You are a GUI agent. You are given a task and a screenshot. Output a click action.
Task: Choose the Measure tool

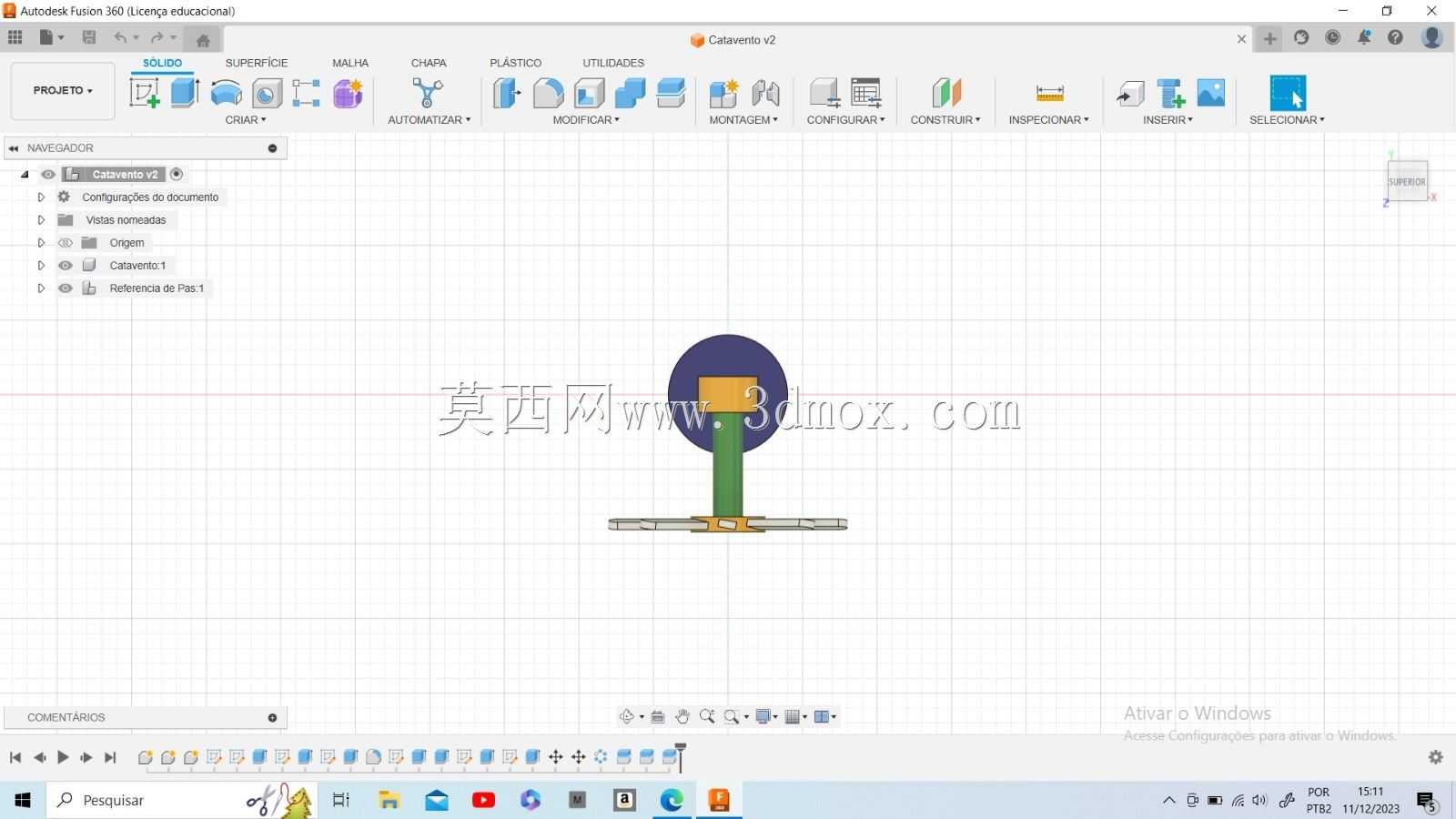(x=1049, y=93)
